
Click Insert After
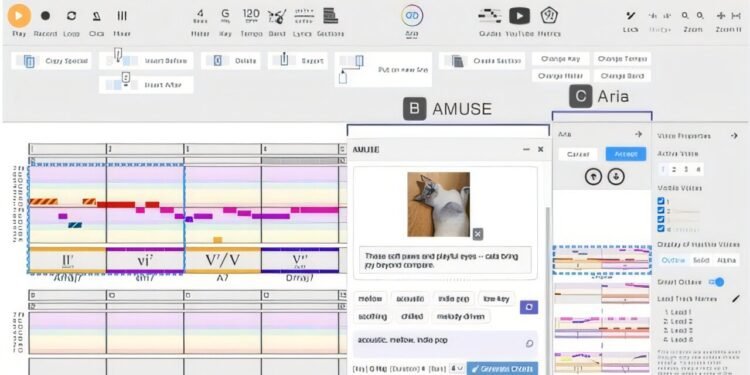(x=146, y=85)
